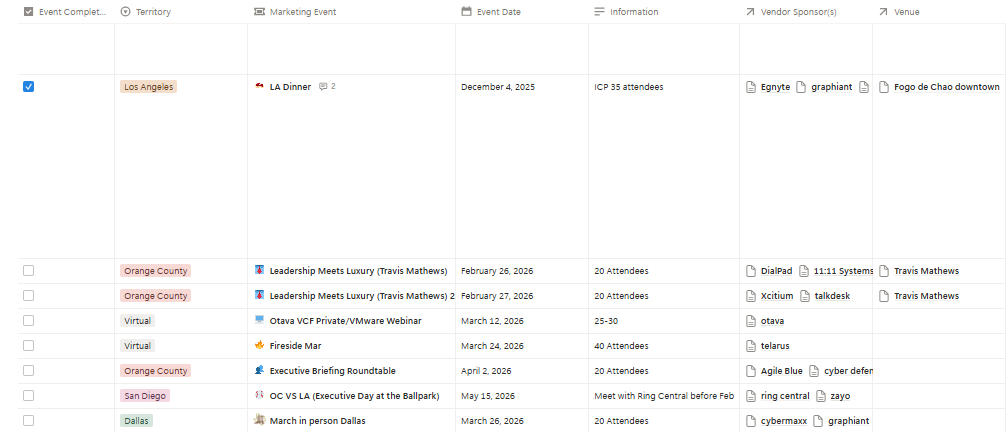Image resolution: width=1006 pixels, height=432 pixels.
Task: Click the Venue column header
Action: coord(906,12)
